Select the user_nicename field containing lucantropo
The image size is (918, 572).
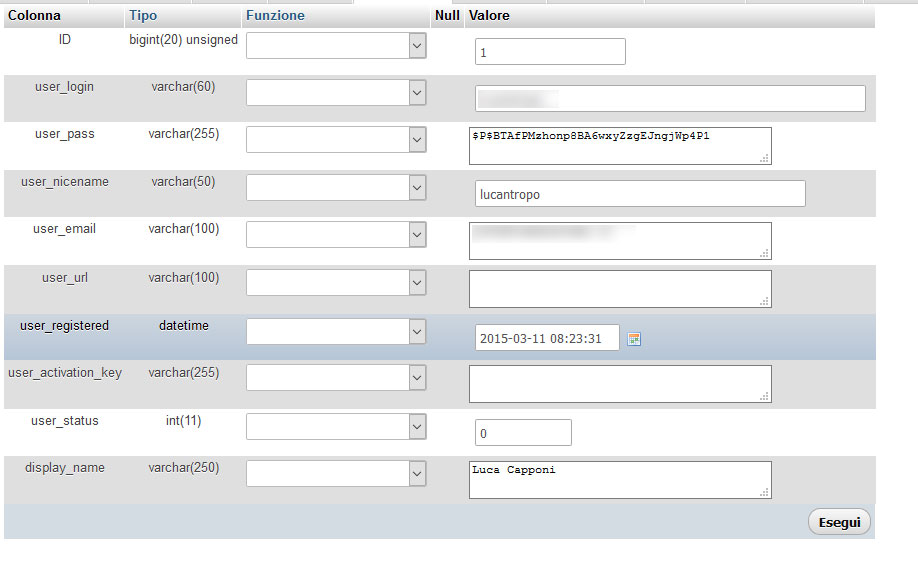point(640,194)
